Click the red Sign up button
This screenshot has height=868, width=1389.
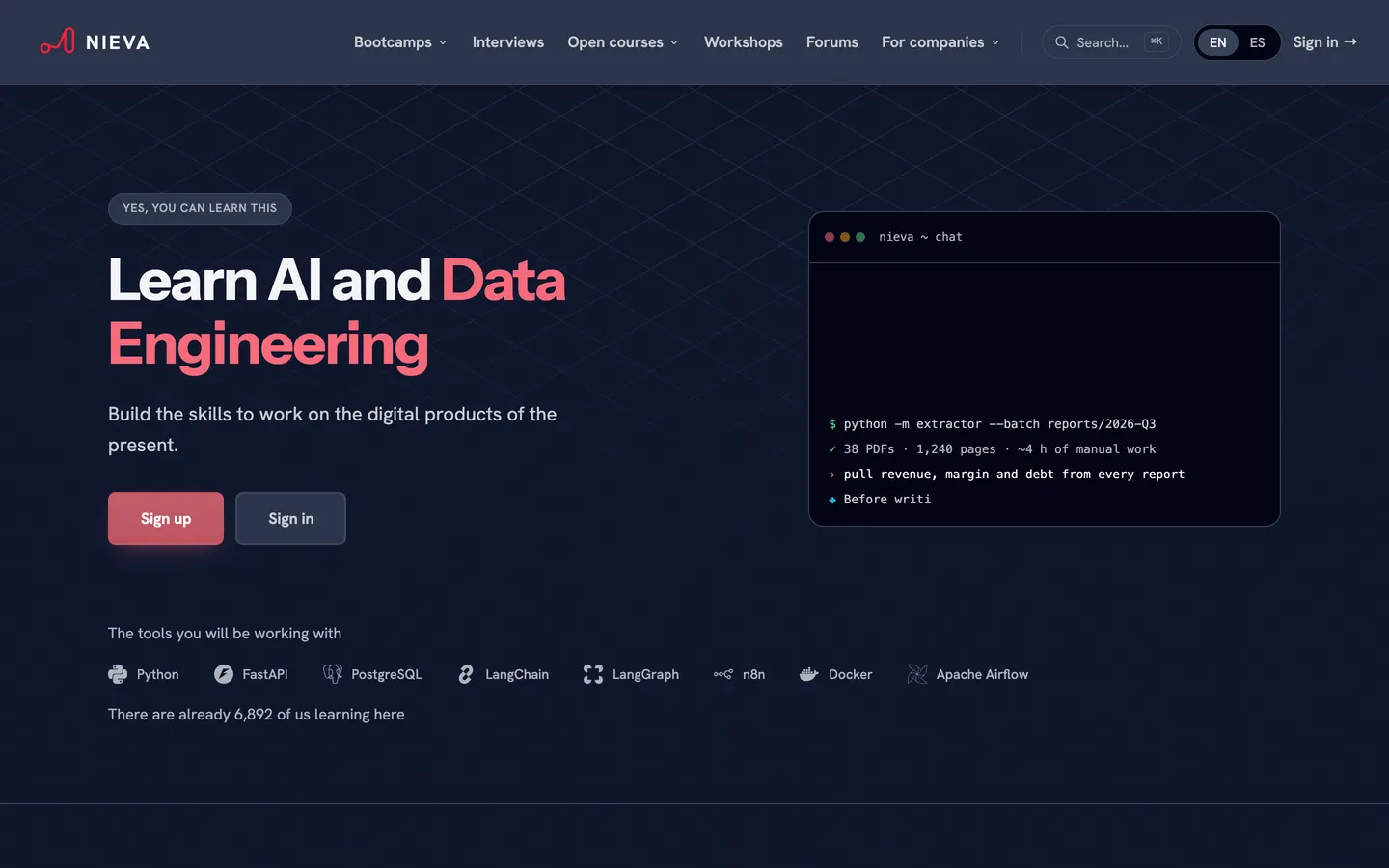pos(166,519)
